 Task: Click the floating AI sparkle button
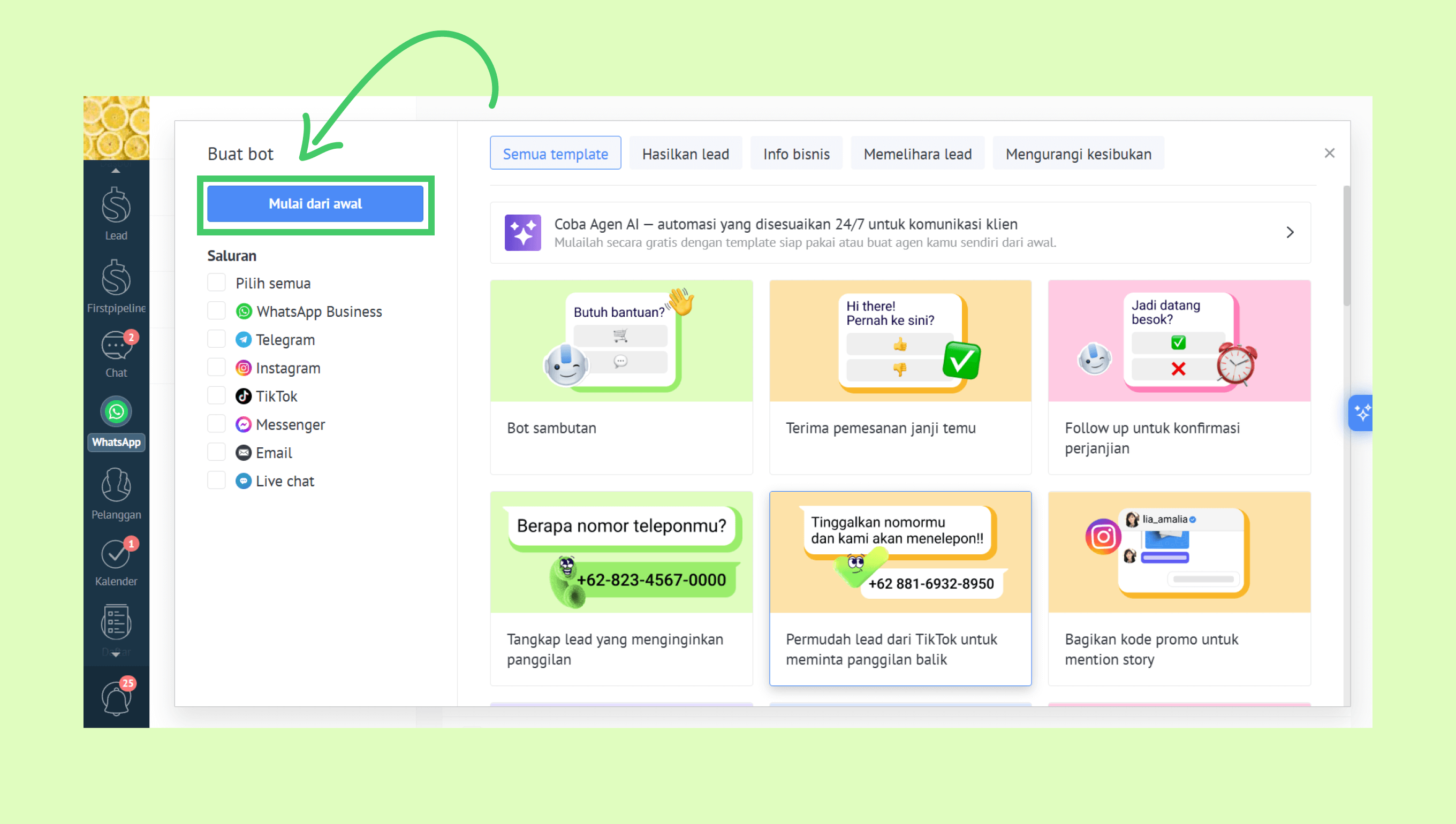click(x=1361, y=413)
